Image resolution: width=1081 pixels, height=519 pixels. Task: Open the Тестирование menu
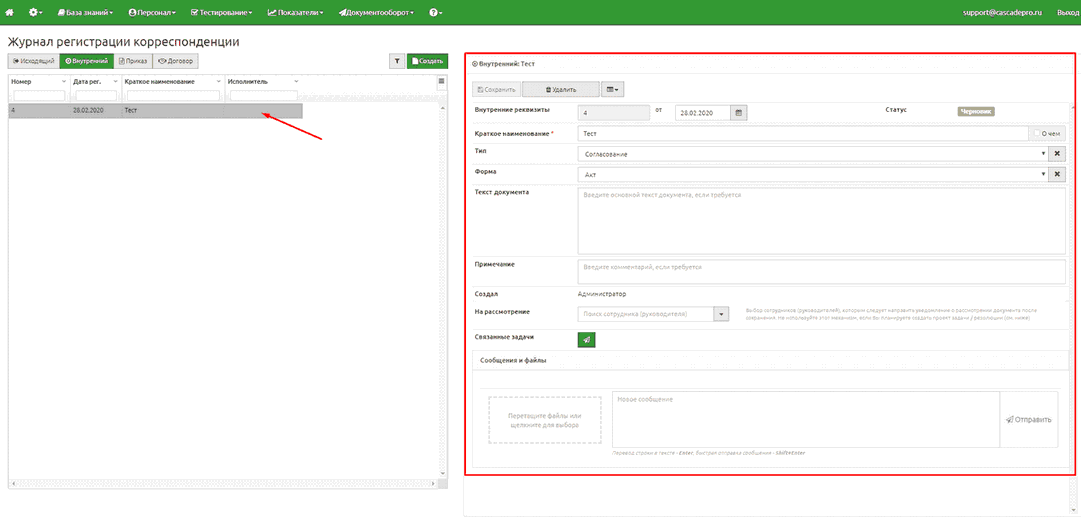[221, 12]
